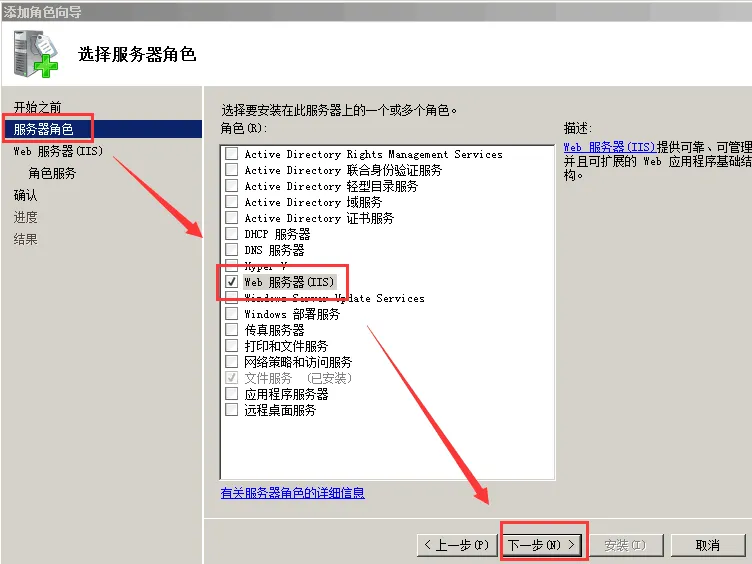This screenshot has height=564, width=752.
Task: Enable 远程桌面服务 role checkbox
Action: [x=232, y=410]
